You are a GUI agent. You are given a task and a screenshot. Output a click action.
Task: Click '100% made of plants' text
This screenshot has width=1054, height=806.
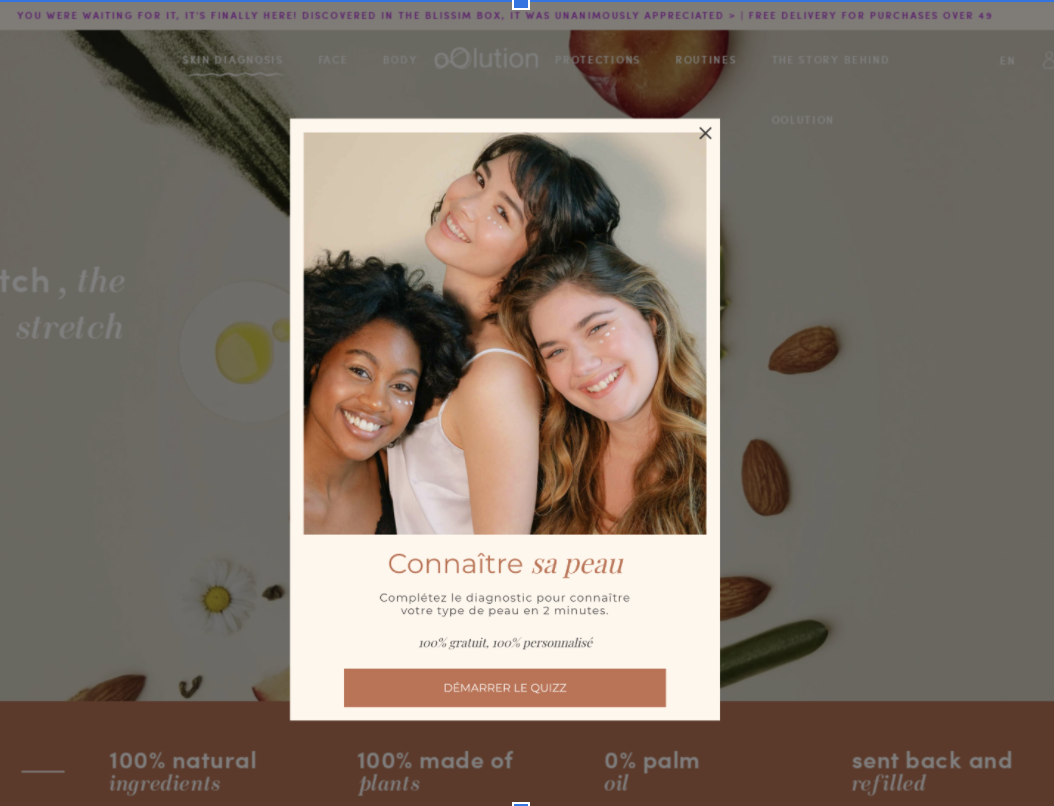coord(435,772)
